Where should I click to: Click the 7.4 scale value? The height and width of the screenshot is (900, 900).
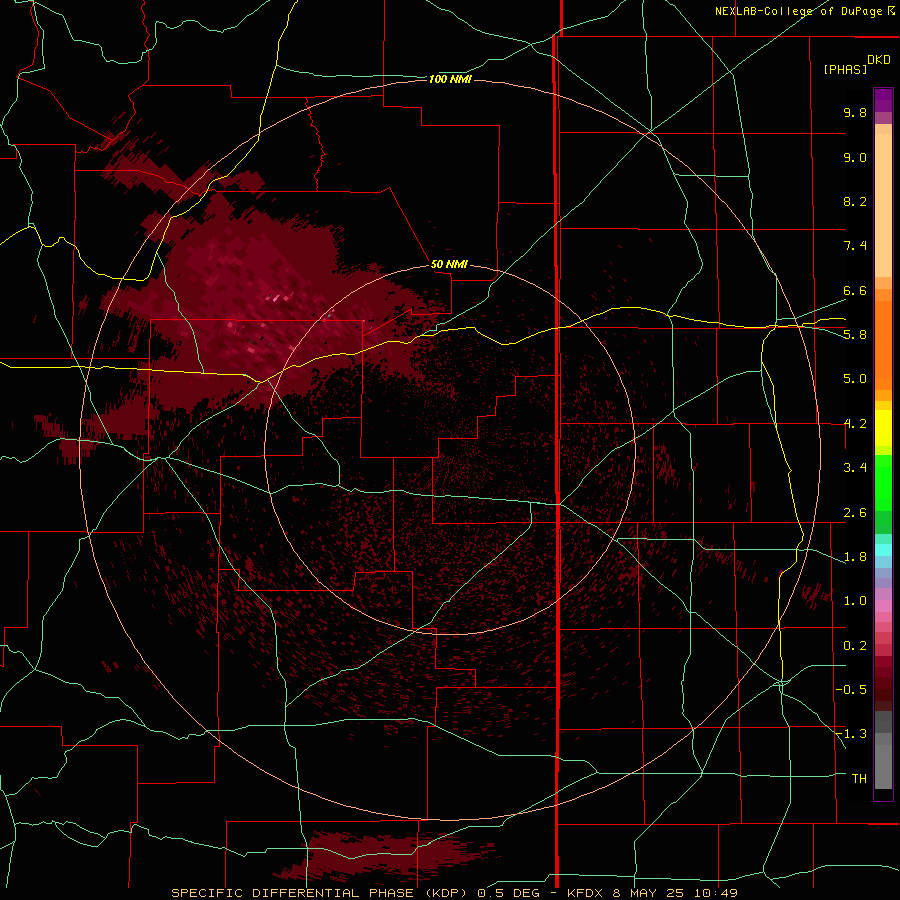(x=855, y=246)
